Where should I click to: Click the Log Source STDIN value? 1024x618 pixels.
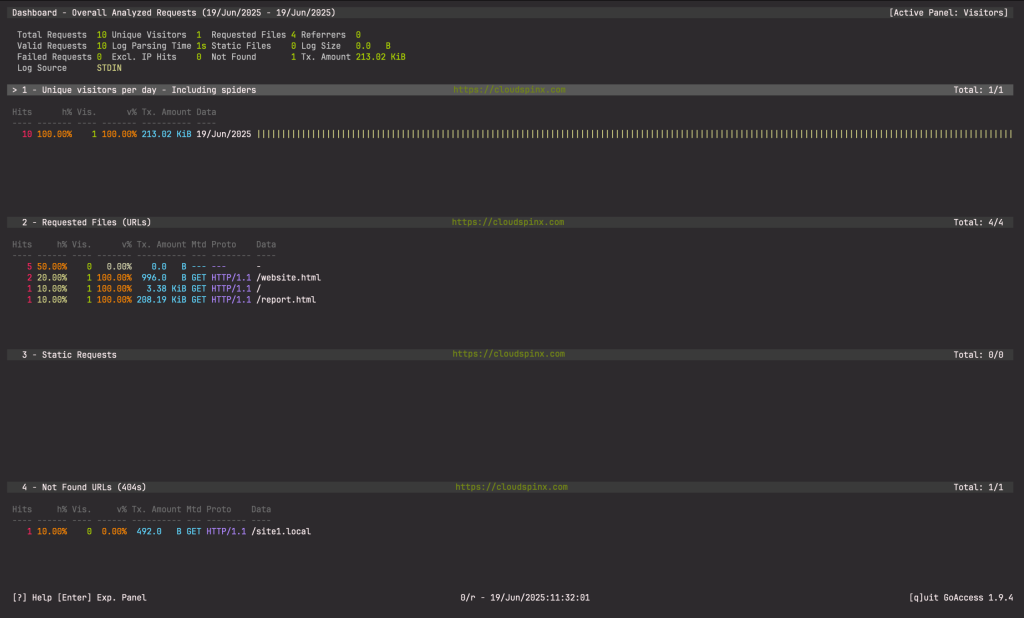[x=107, y=67]
